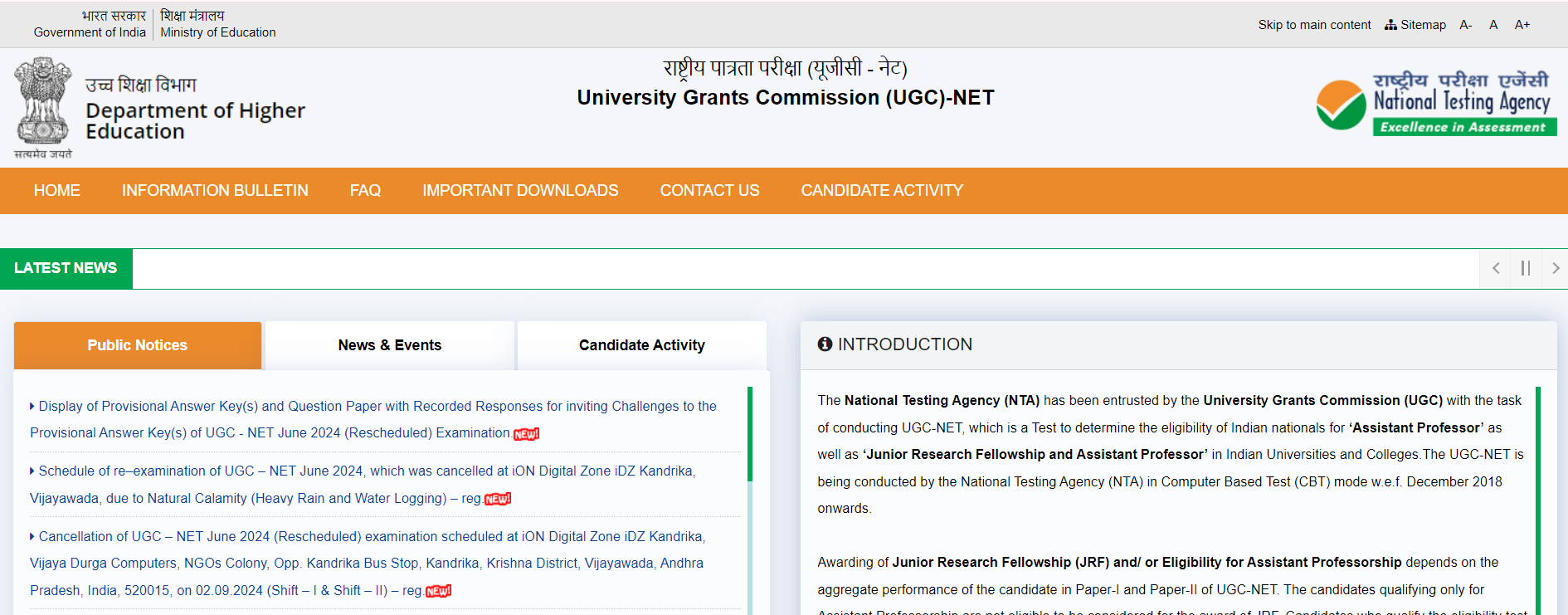Click the National Emblem of India logo
This screenshot has width=1568, height=615.
43,108
